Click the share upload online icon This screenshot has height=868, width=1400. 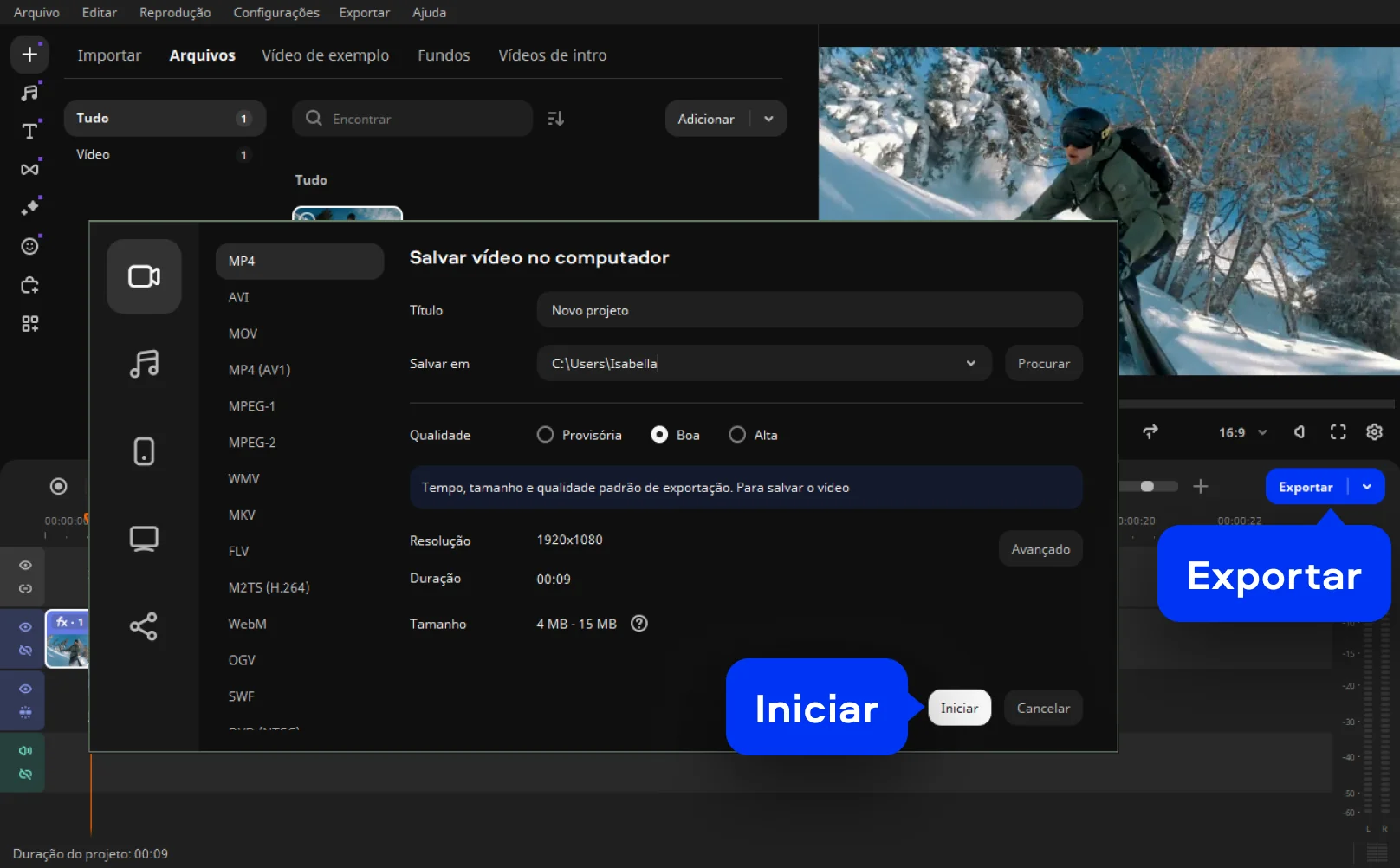pos(144,626)
